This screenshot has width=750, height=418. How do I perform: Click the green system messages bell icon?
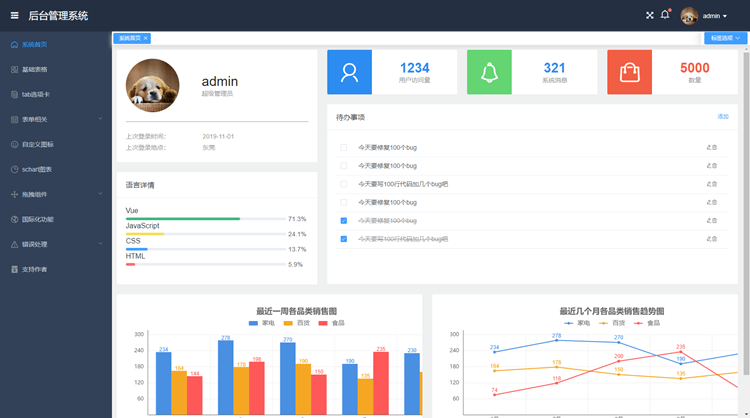pos(489,72)
